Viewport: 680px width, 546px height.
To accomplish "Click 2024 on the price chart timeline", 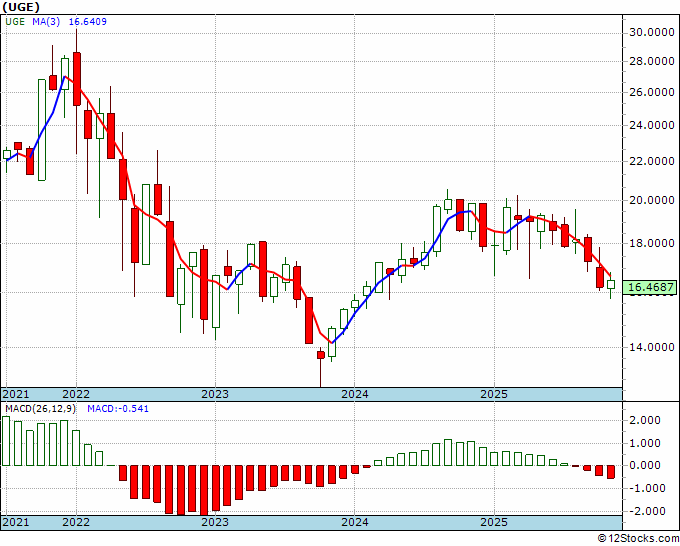I will (354, 394).
